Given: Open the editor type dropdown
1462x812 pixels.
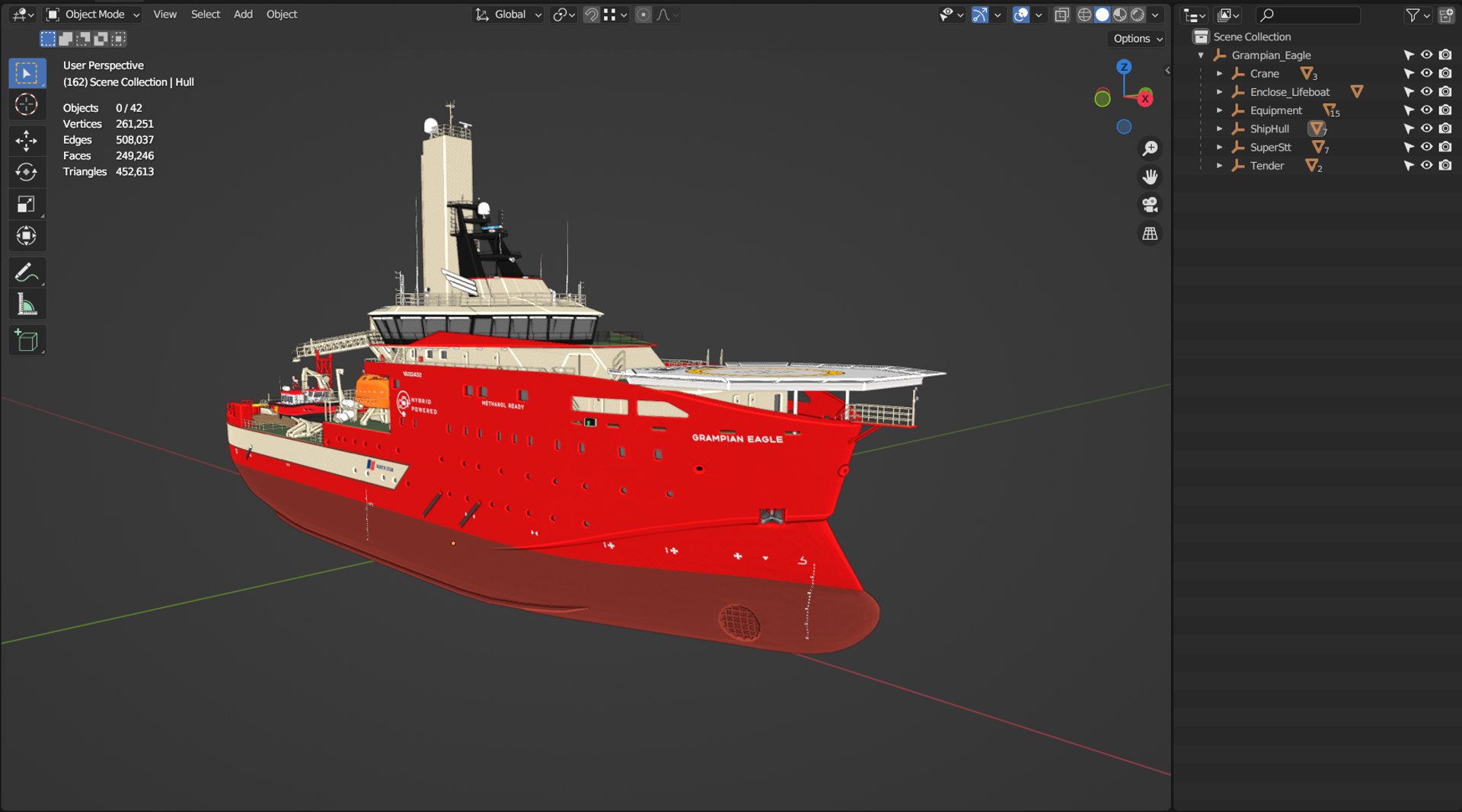Looking at the screenshot, I should pyautogui.click(x=24, y=14).
